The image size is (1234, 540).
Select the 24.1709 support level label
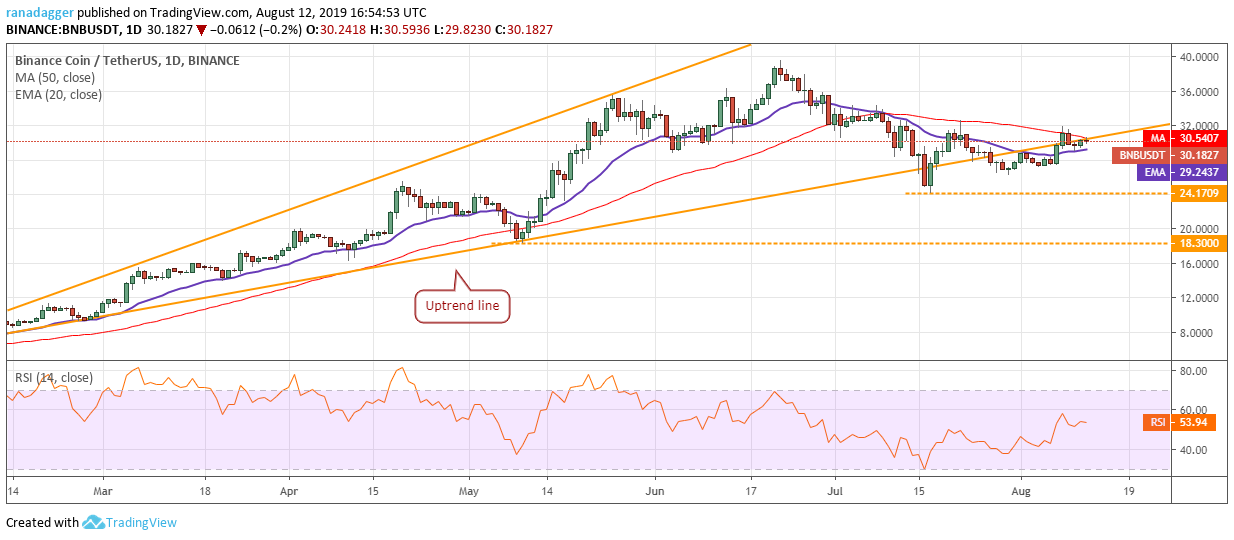(1198, 193)
